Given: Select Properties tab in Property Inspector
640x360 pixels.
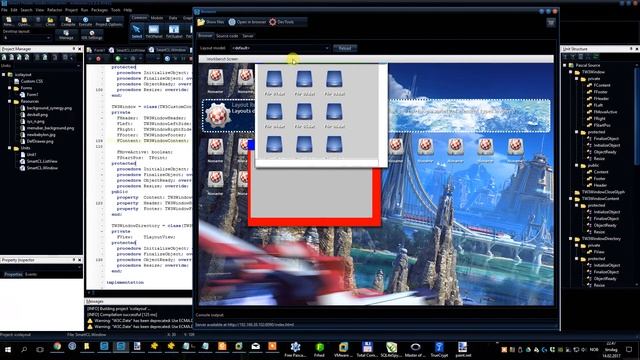Looking at the screenshot, I should point(13,274).
